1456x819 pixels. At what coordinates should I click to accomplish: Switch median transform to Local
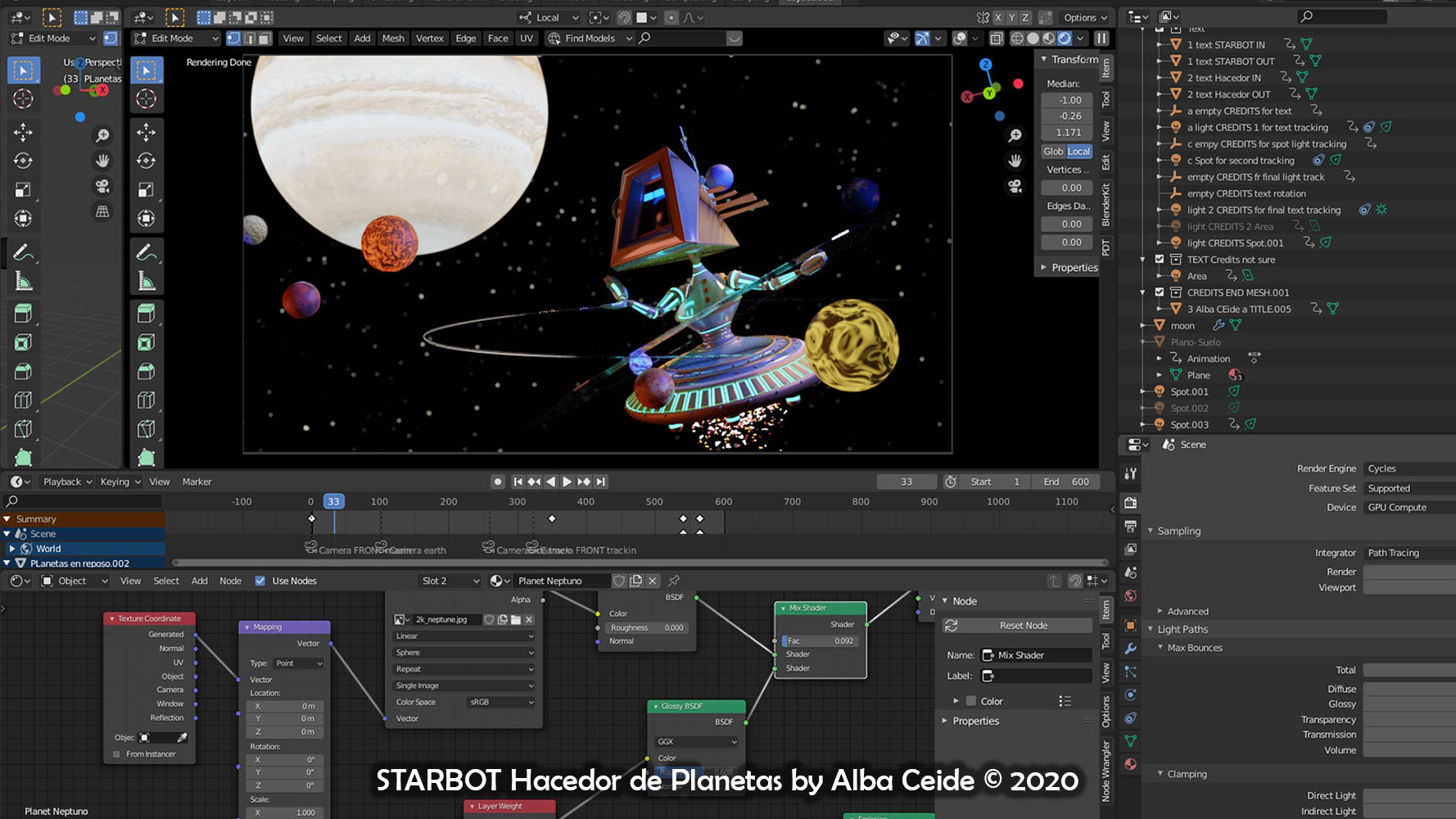[1078, 151]
